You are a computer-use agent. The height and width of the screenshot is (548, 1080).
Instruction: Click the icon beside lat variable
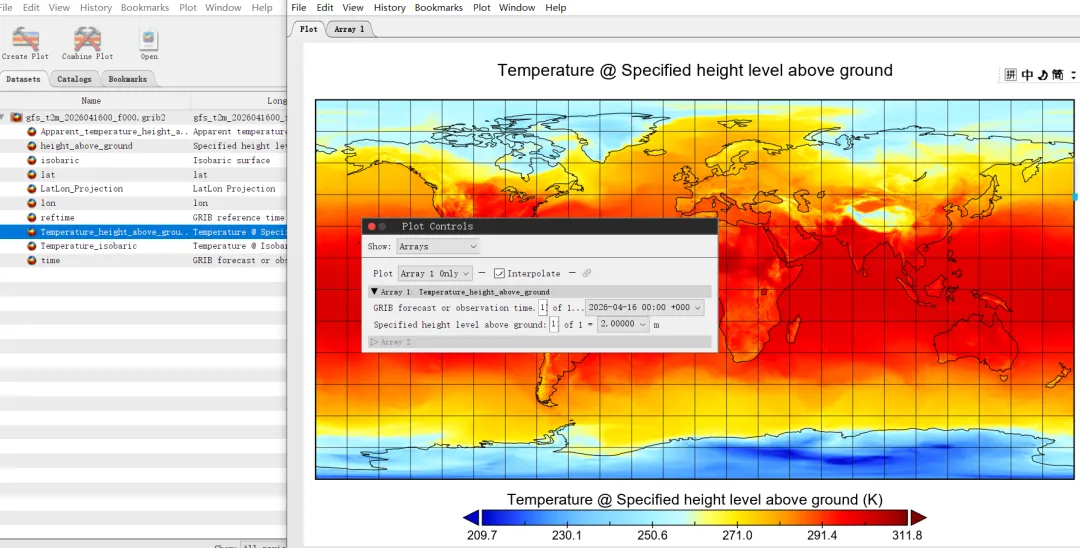[x=32, y=175]
